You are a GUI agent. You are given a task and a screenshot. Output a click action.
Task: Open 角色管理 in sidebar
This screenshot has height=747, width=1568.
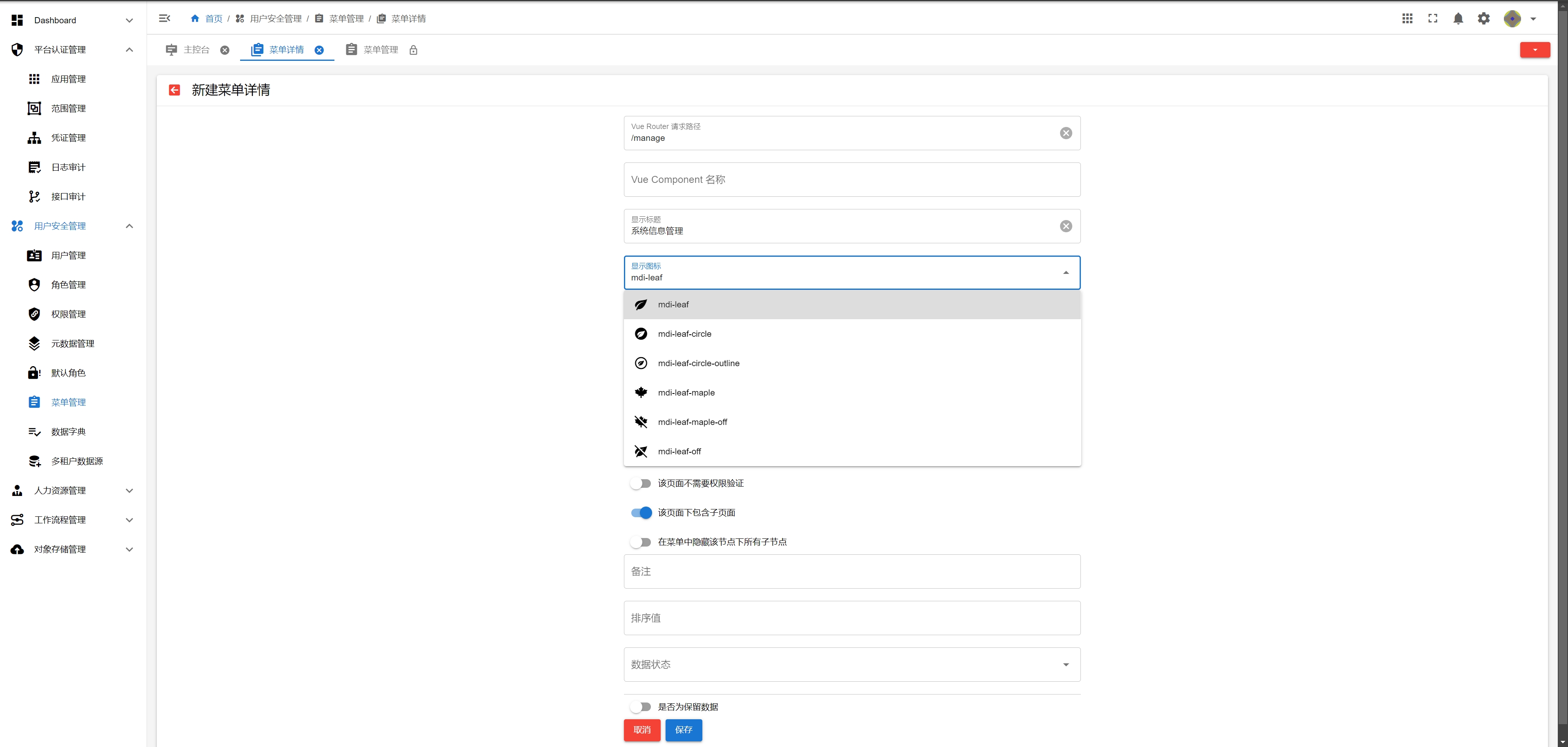point(68,285)
